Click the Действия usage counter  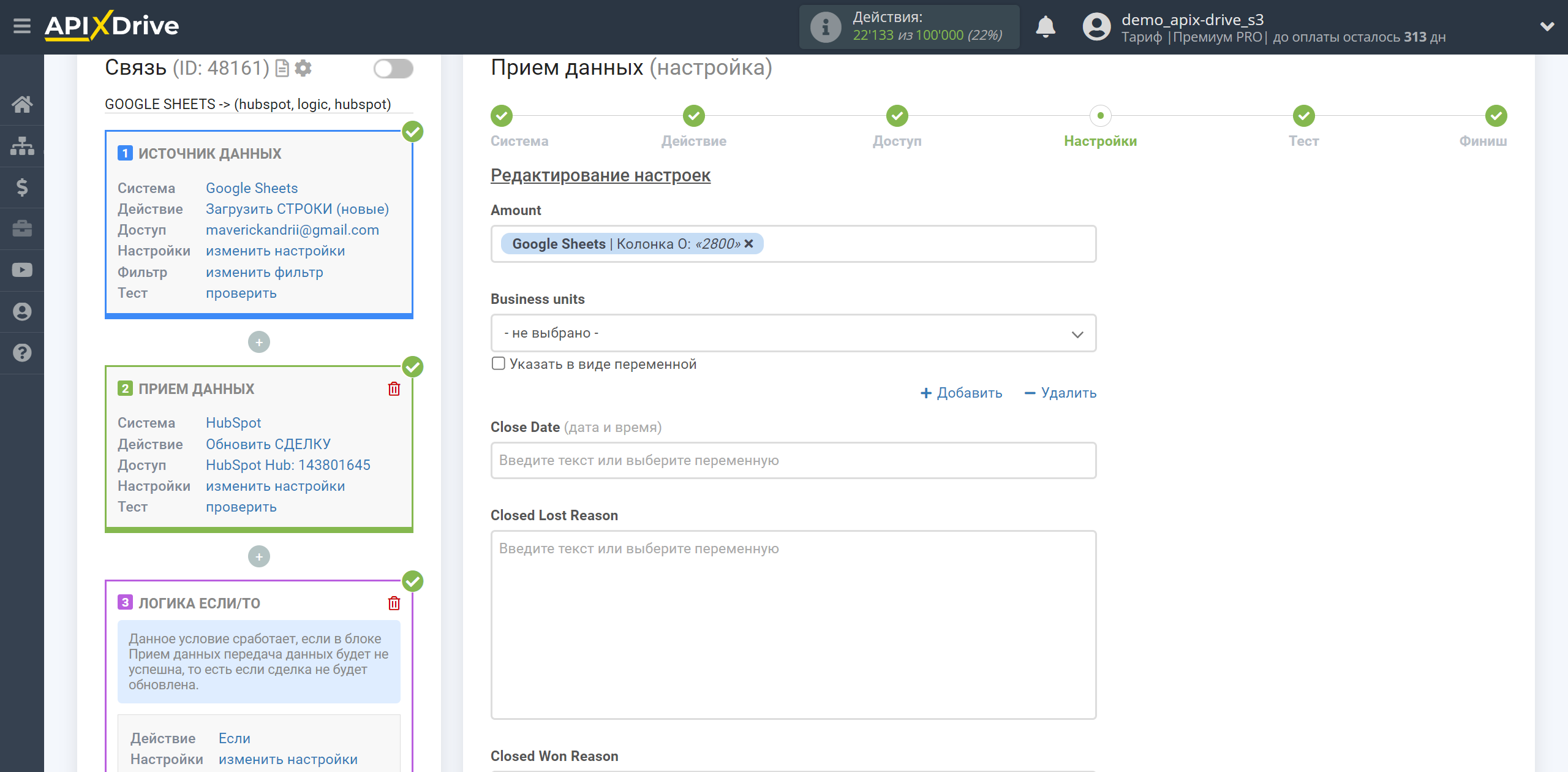coord(910,27)
